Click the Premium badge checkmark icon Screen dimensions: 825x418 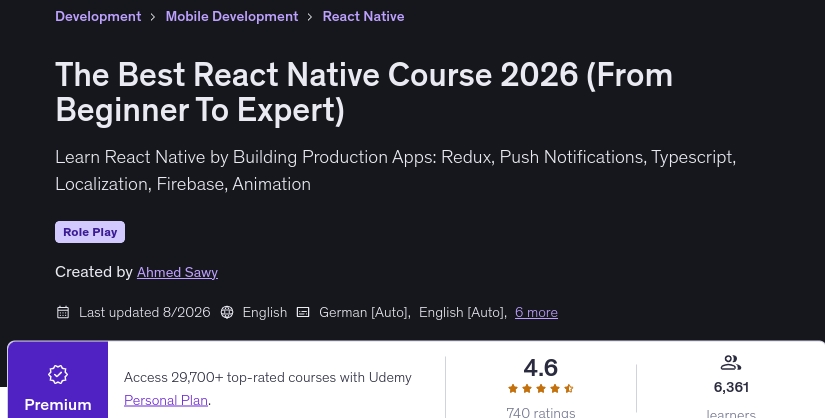tap(58, 374)
